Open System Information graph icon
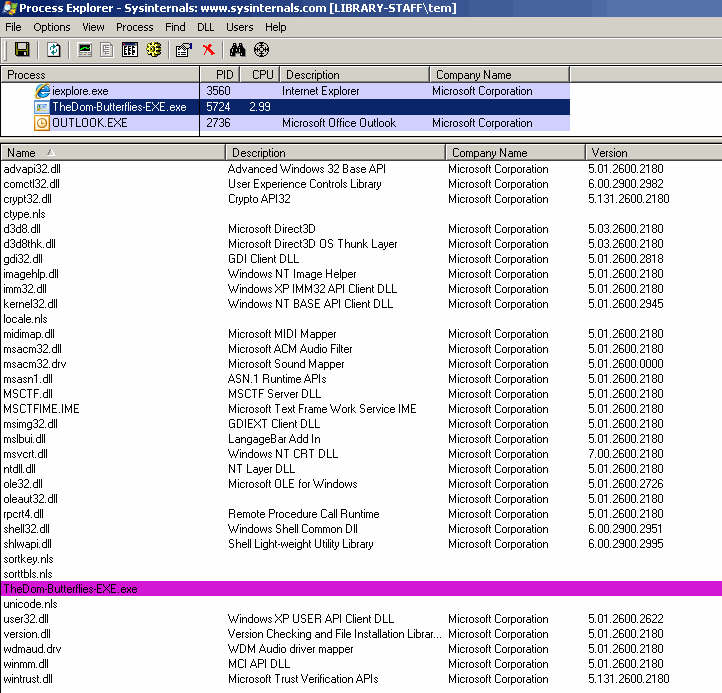This screenshot has width=722, height=693. 85,50
